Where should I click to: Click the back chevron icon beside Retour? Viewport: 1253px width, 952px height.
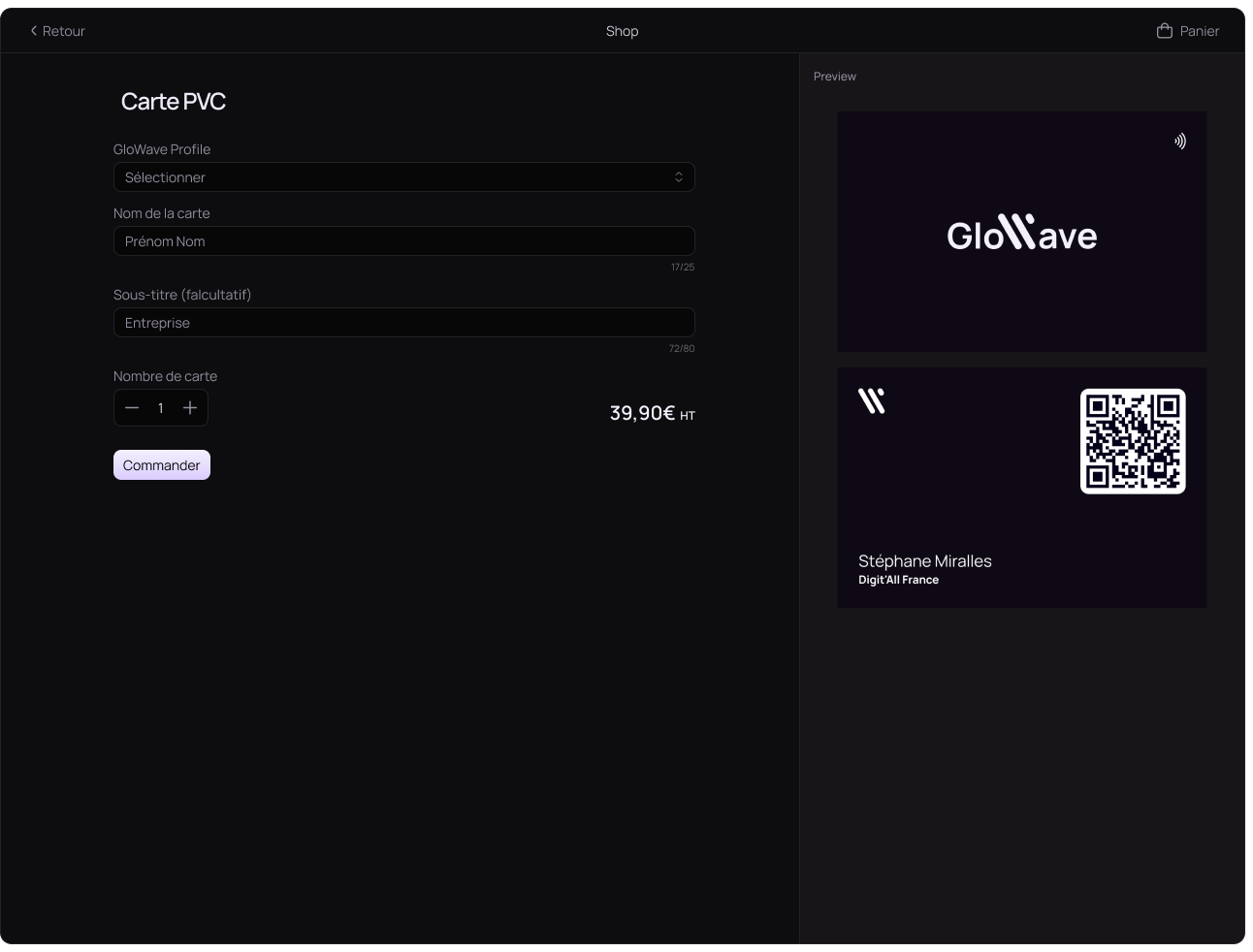coord(34,31)
